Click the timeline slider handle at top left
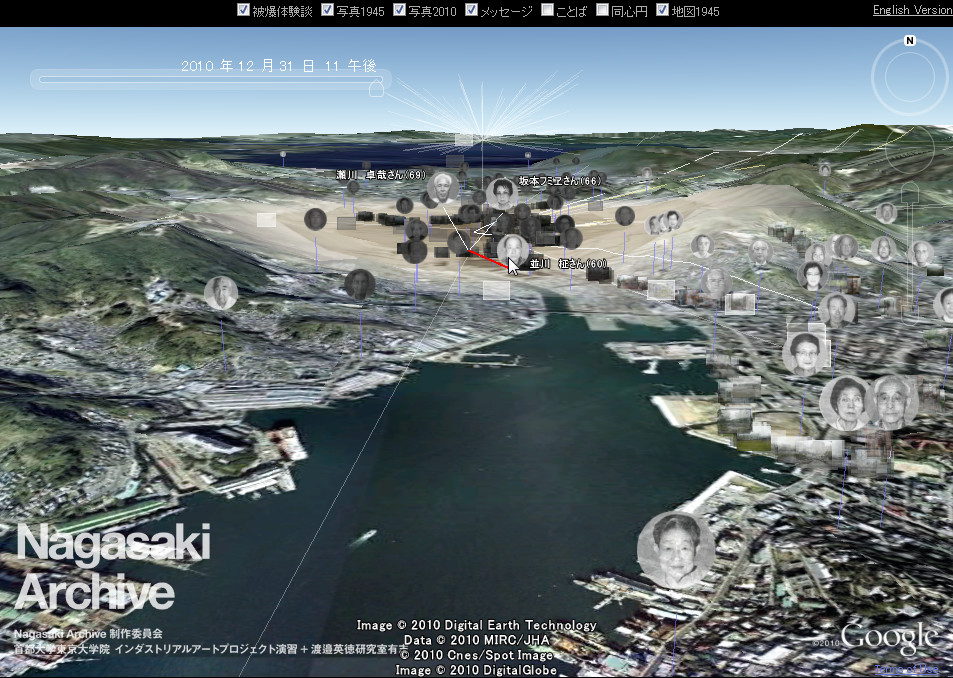This screenshot has width=953, height=678. coord(375,88)
